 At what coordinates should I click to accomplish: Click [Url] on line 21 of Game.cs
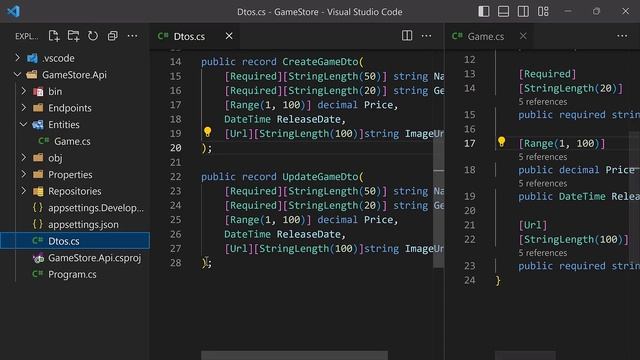pyautogui.click(x=533, y=225)
